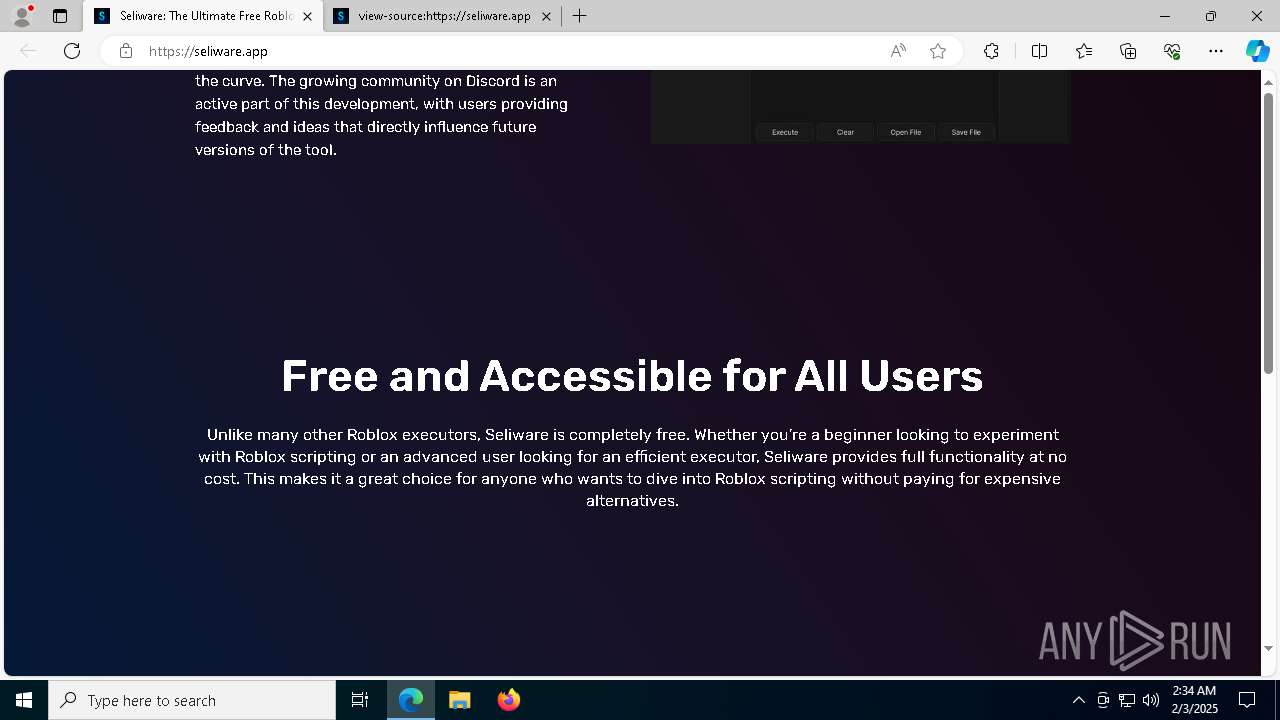
Task: Launch Firefox from the taskbar
Action: 508,700
